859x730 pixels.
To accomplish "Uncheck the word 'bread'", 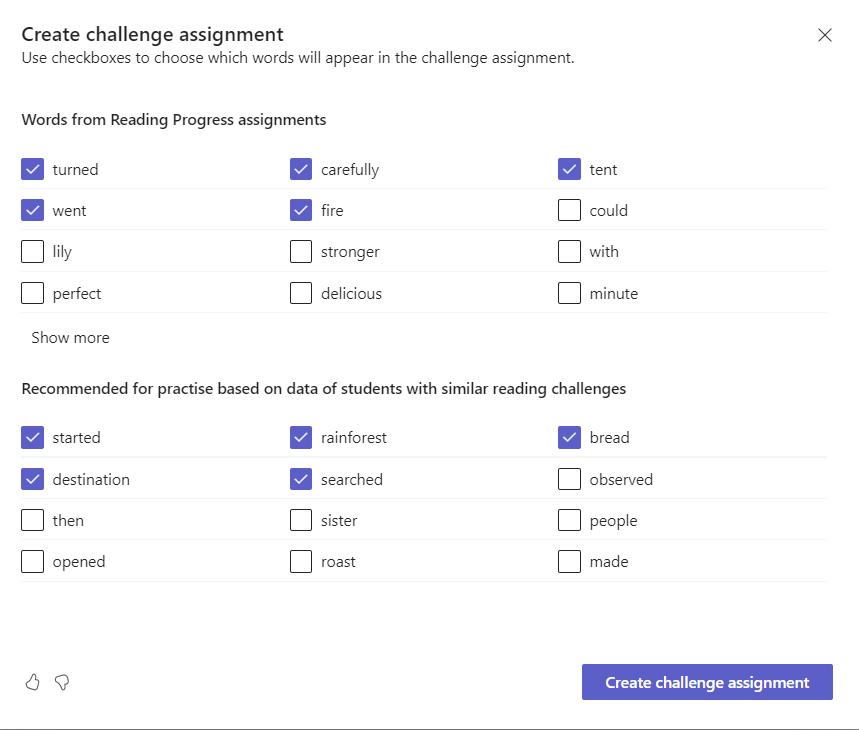I will pyautogui.click(x=569, y=437).
